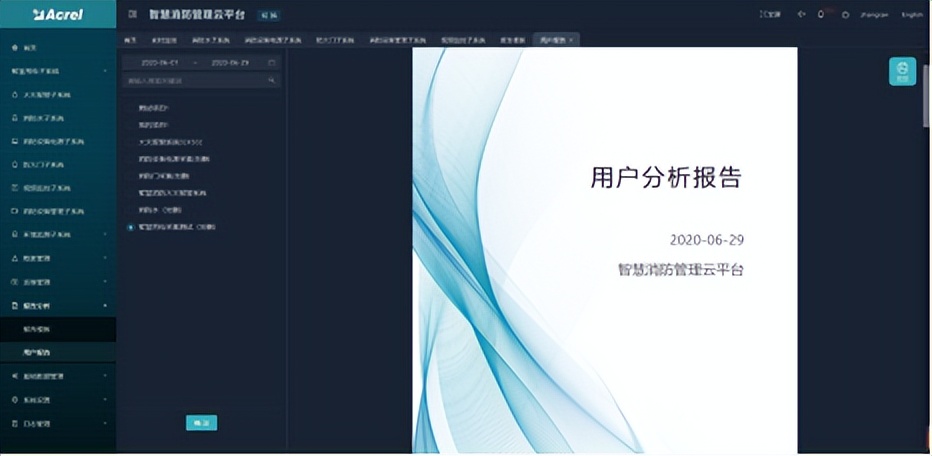This screenshot has width=932, height=456.
Task: Select the first project radio button in the list
Action: click(x=130, y=108)
